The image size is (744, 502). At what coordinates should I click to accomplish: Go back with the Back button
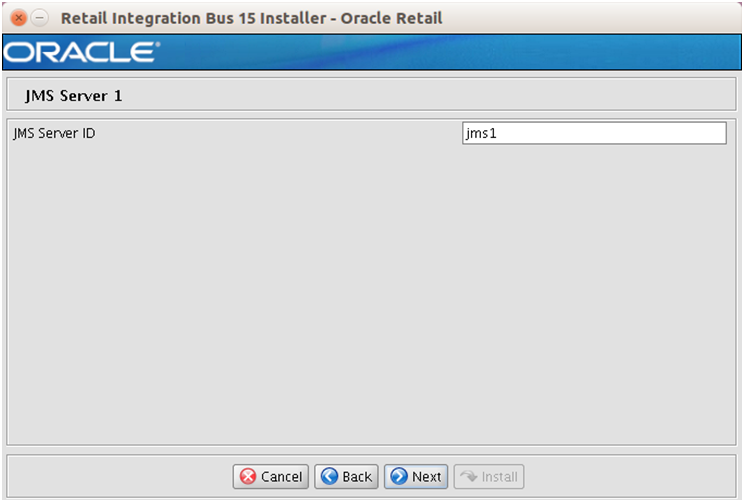click(x=346, y=476)
